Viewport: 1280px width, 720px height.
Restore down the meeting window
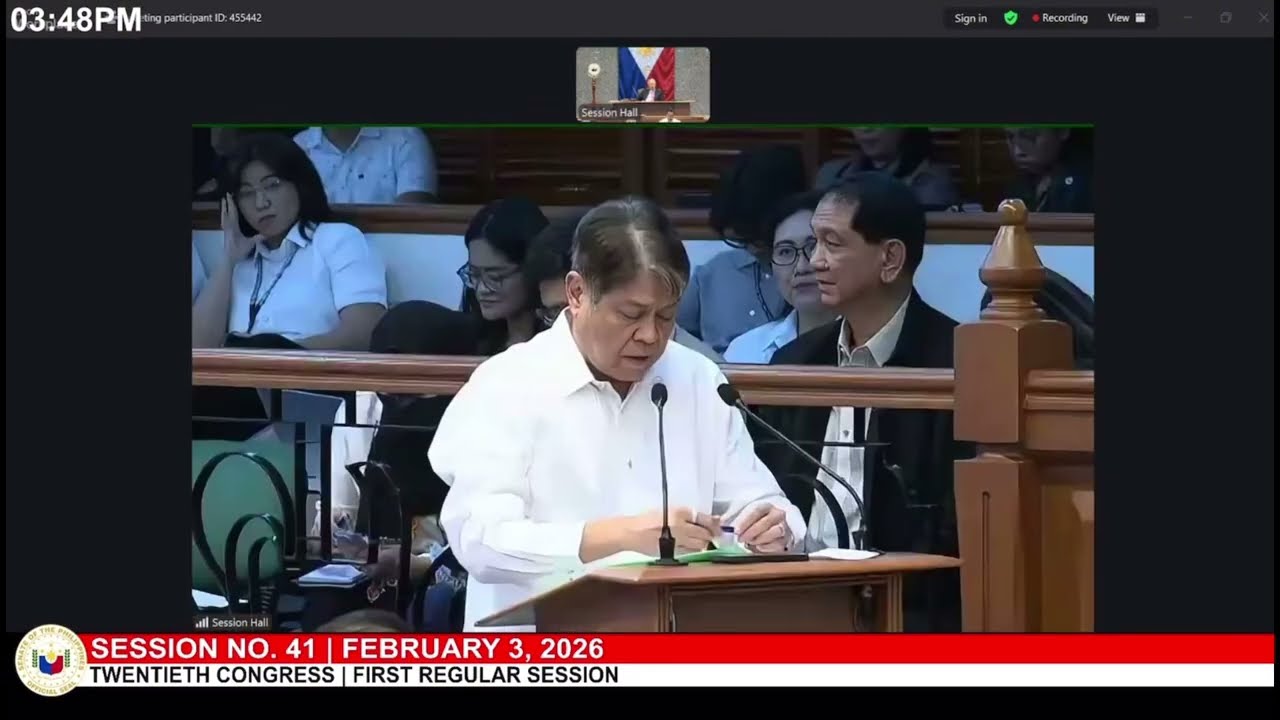point(1226,18)
